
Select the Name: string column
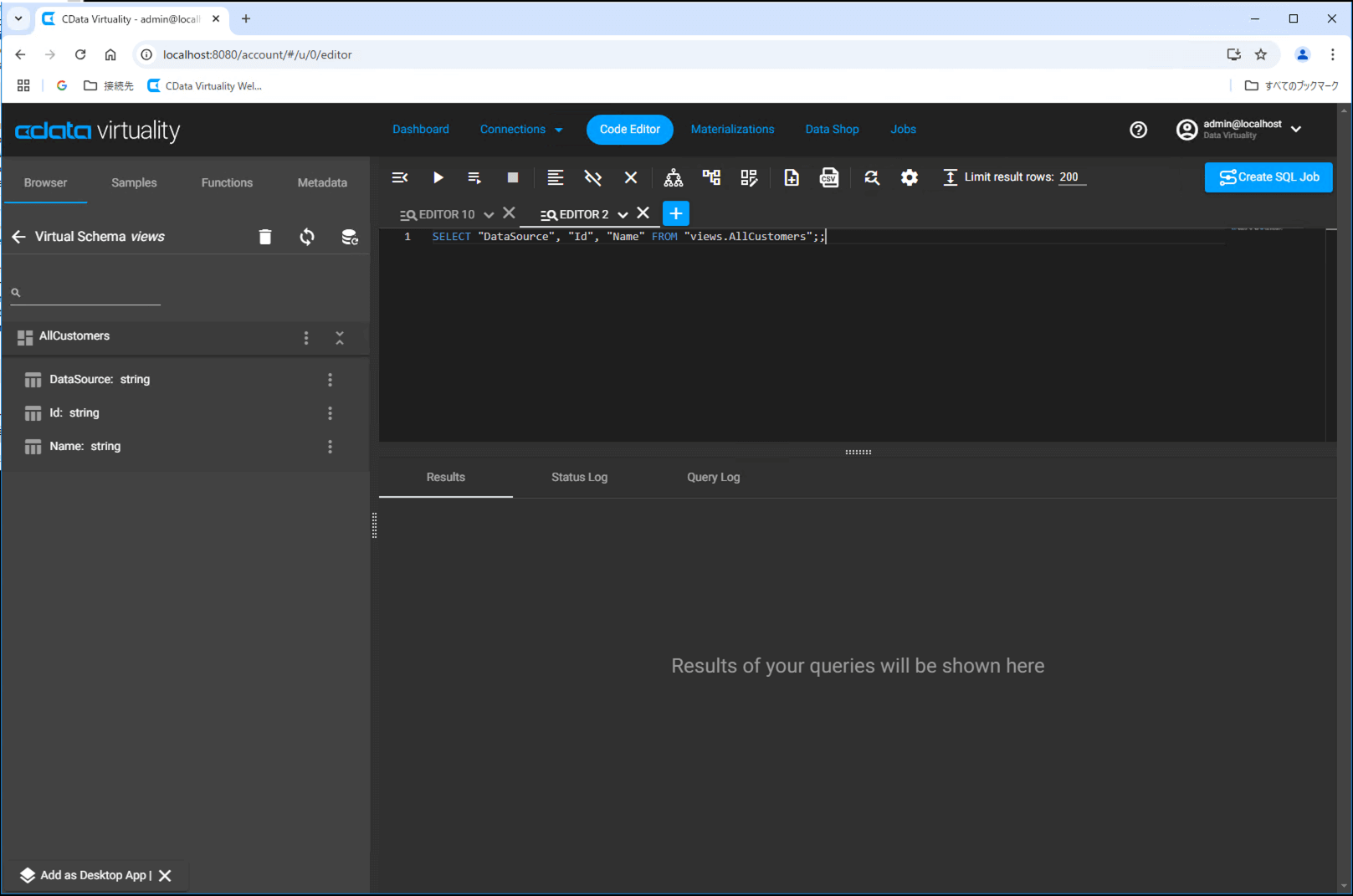(x=85, y=447)
